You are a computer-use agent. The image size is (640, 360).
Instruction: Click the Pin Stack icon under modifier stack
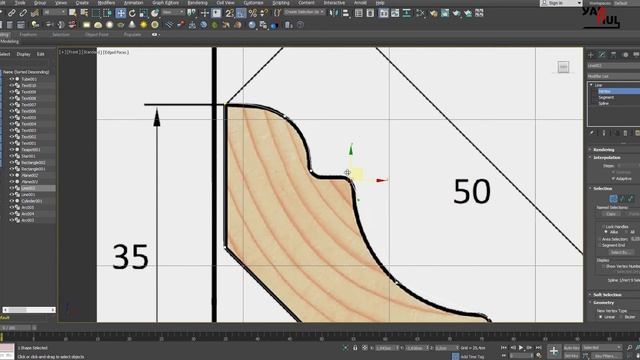pos(592,133)
